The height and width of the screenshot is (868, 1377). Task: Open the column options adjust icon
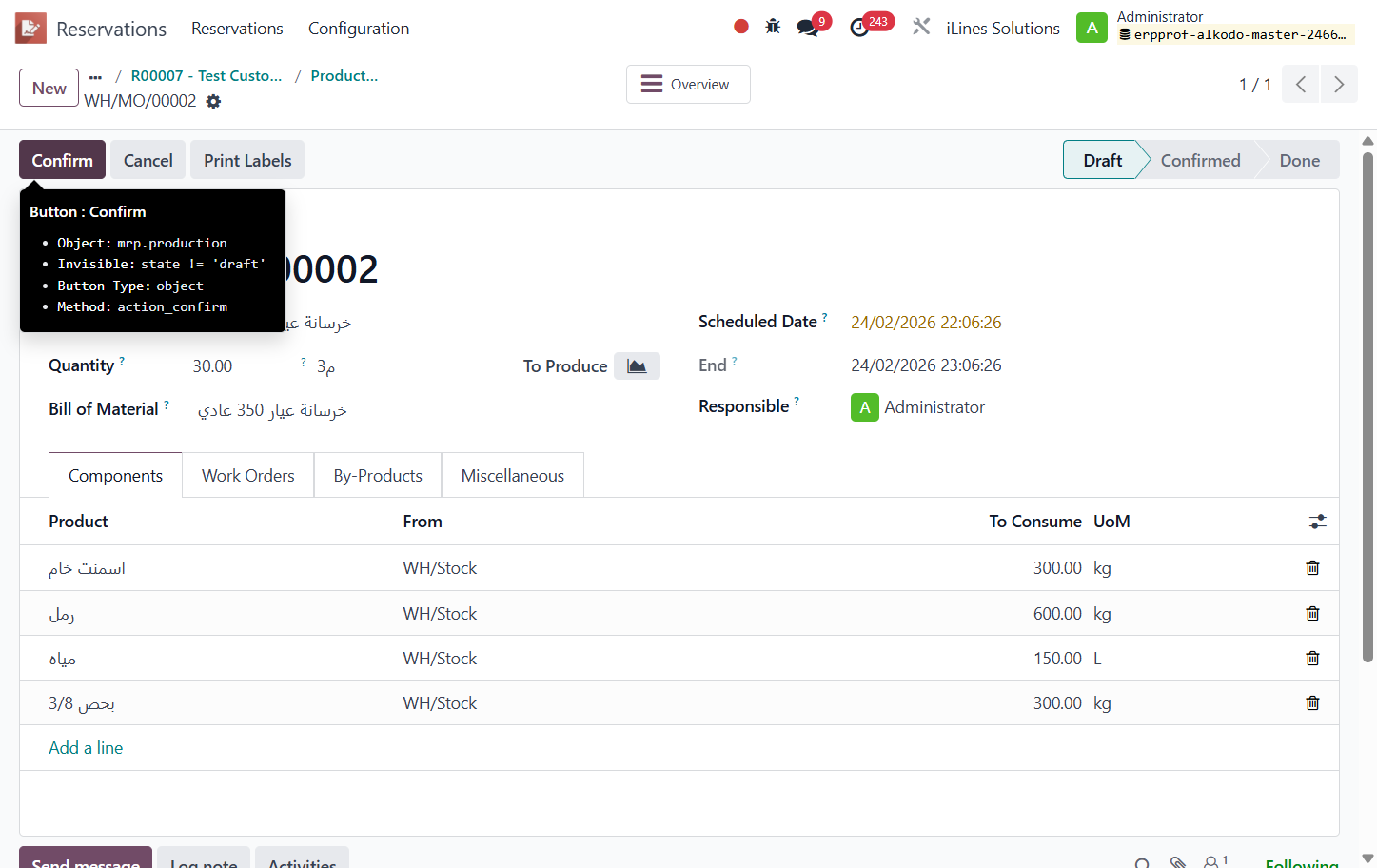click(x=1317, y=522)
